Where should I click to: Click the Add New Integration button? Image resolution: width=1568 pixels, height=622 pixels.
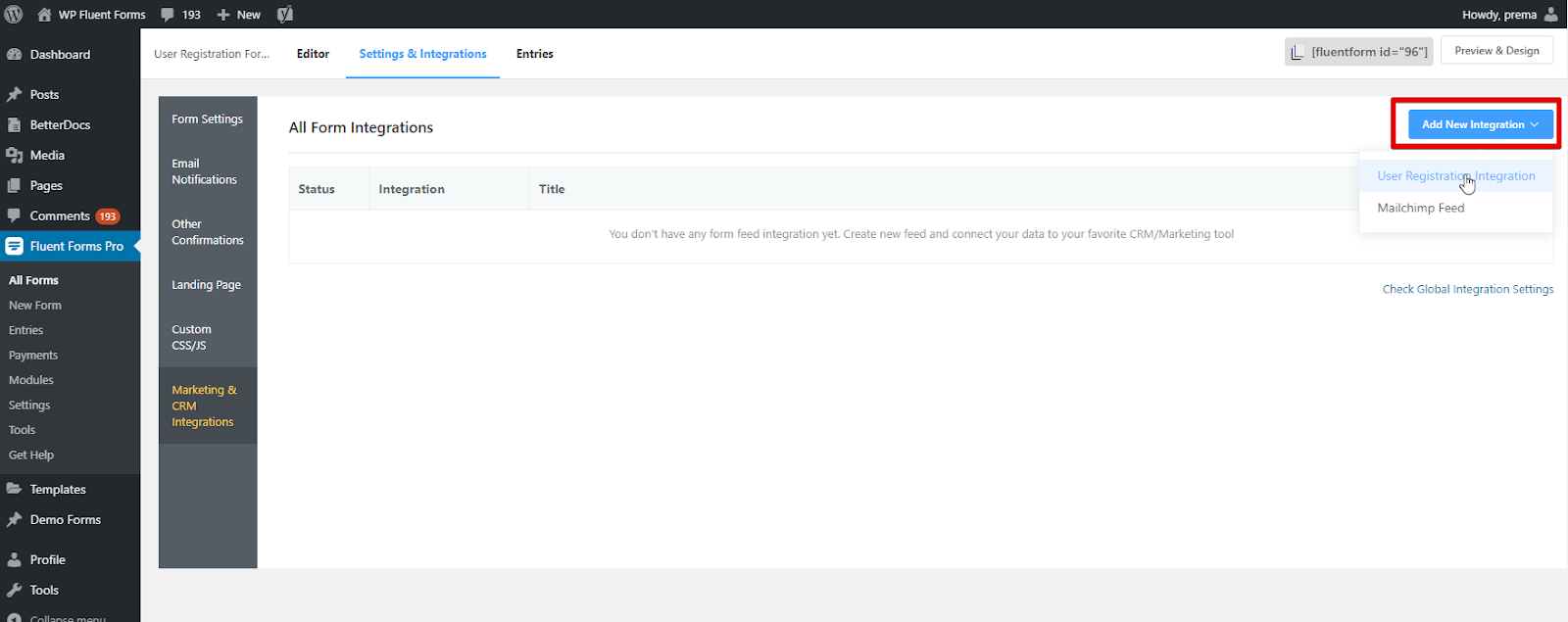pyautogui.click(x=1480, y=124)
